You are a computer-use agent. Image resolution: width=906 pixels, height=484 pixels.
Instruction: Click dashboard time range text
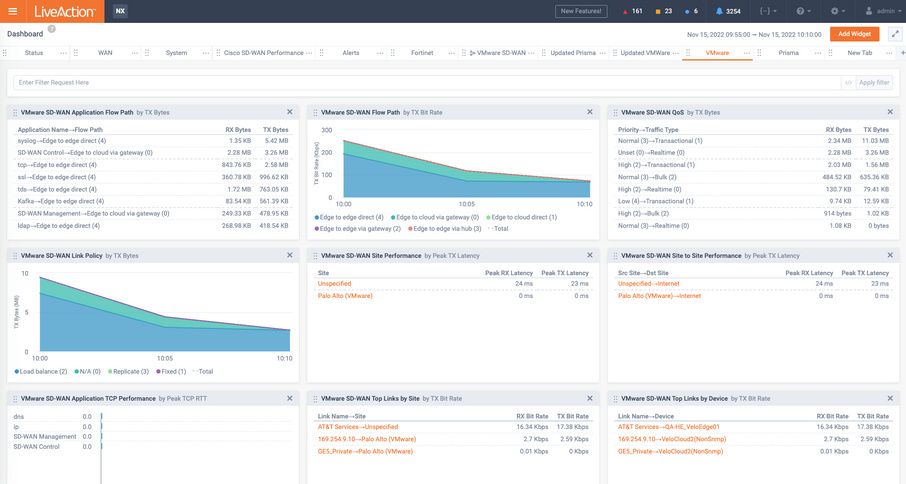(754, 35)
